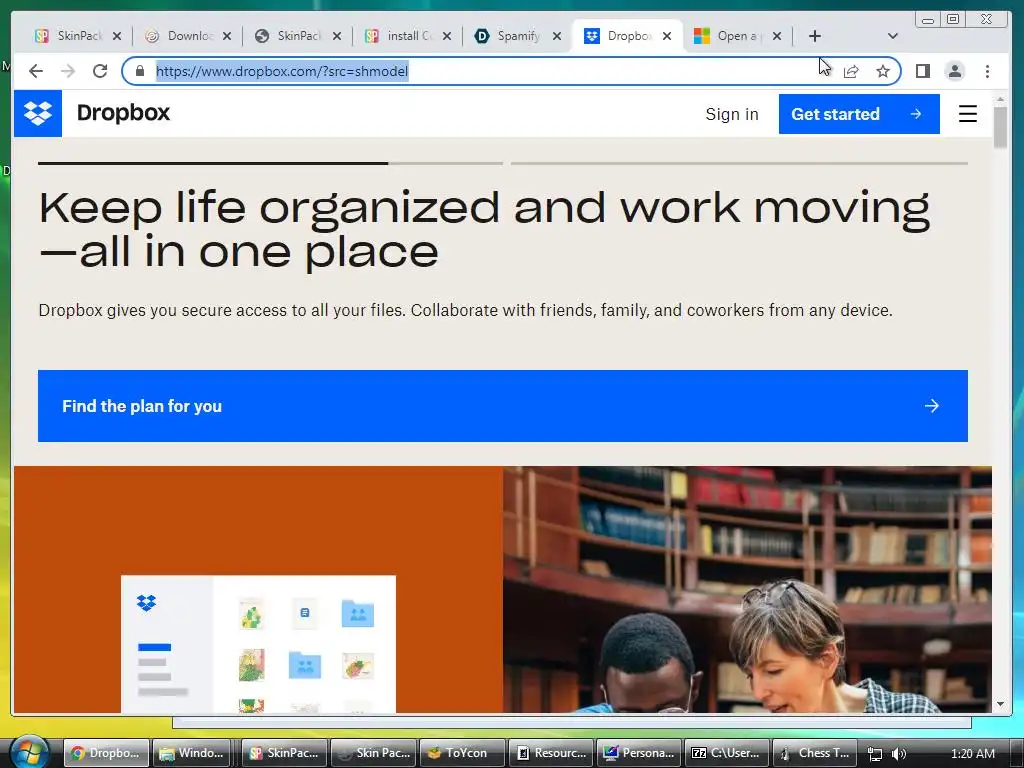Click the scrollbar up arrow
This screenshot has height=768, width=1024.
1000,99
